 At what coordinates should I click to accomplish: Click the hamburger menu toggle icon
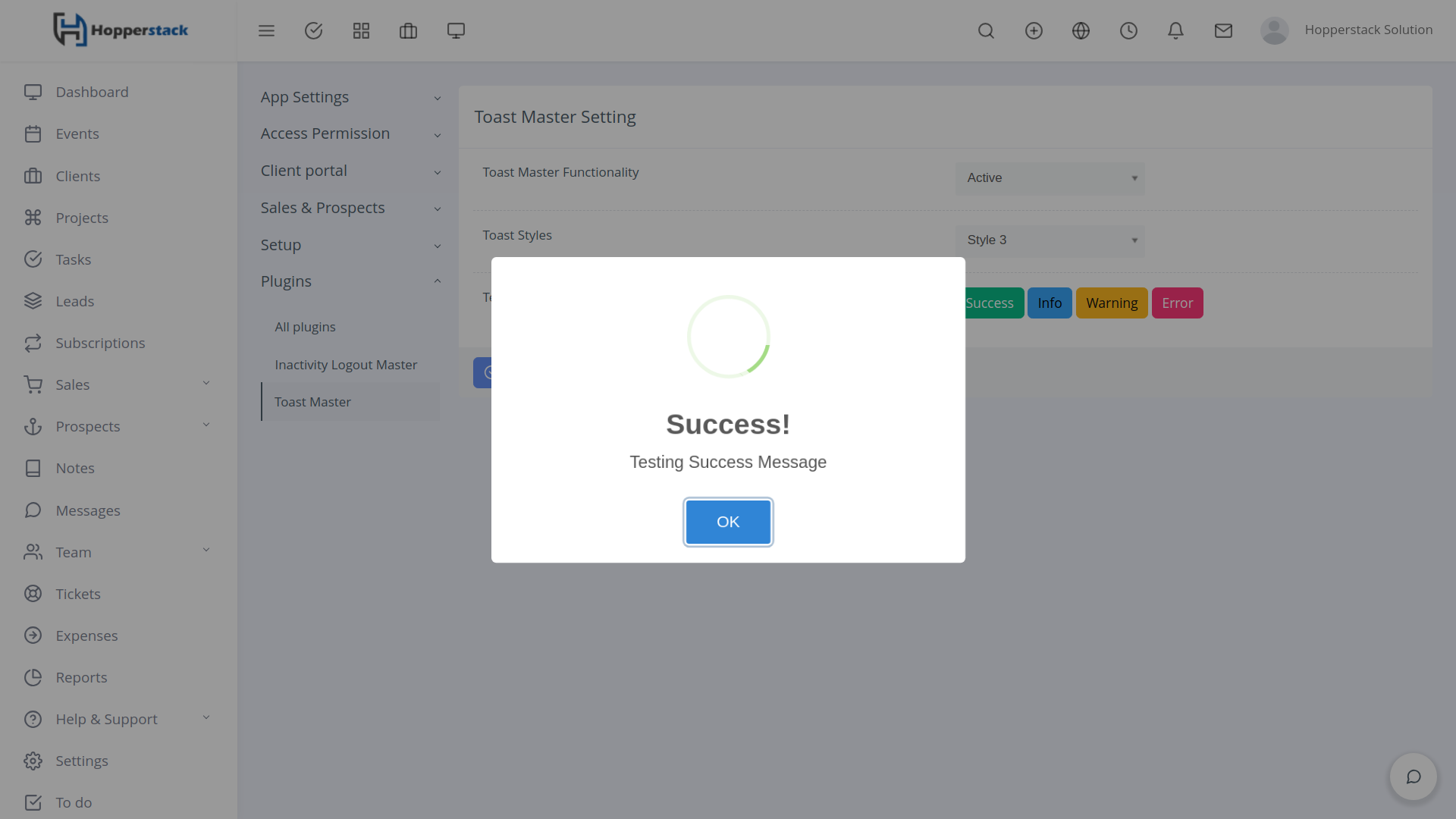[266, 31]
